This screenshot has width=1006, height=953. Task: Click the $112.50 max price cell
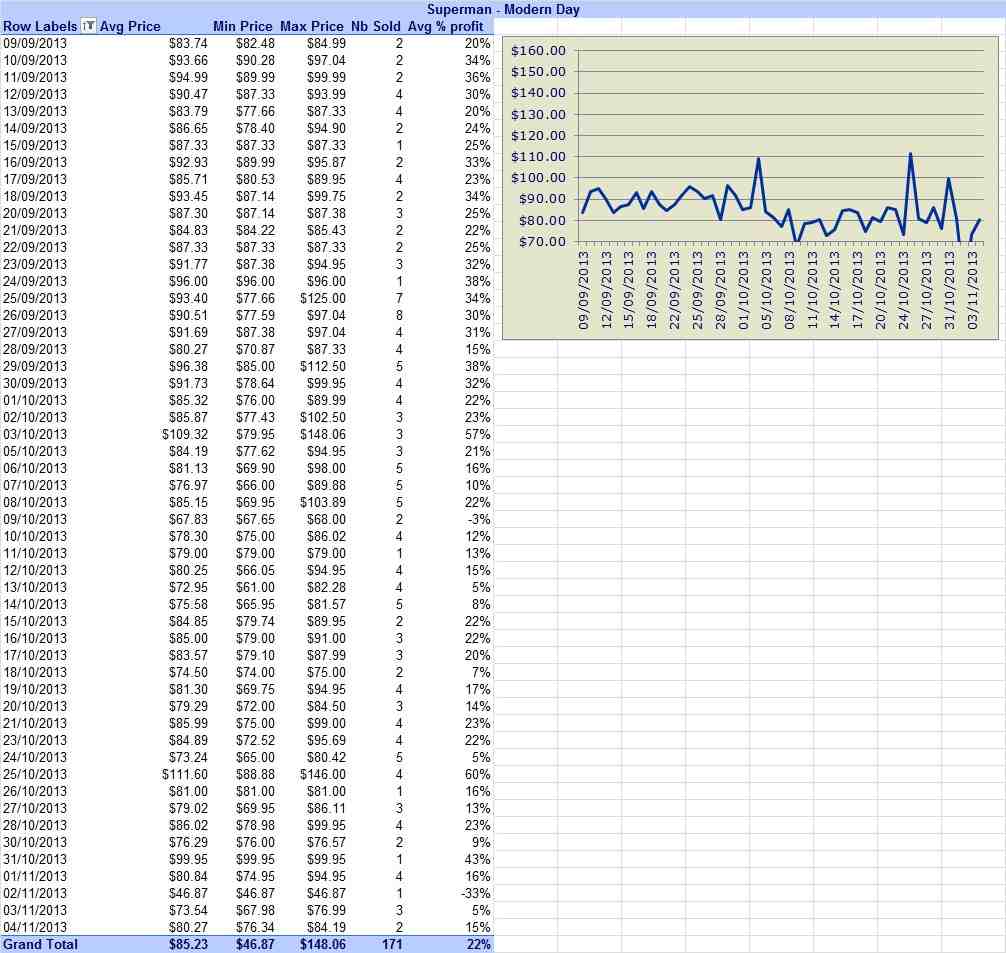[323, 366]
